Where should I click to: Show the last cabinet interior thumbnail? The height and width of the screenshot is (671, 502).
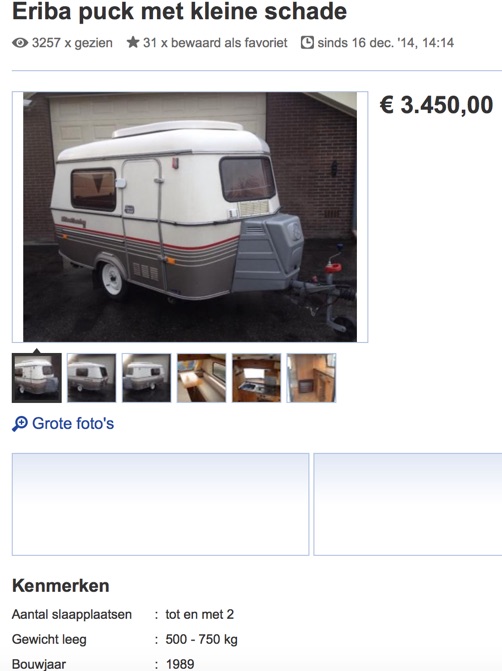click(x=311, y=378)
